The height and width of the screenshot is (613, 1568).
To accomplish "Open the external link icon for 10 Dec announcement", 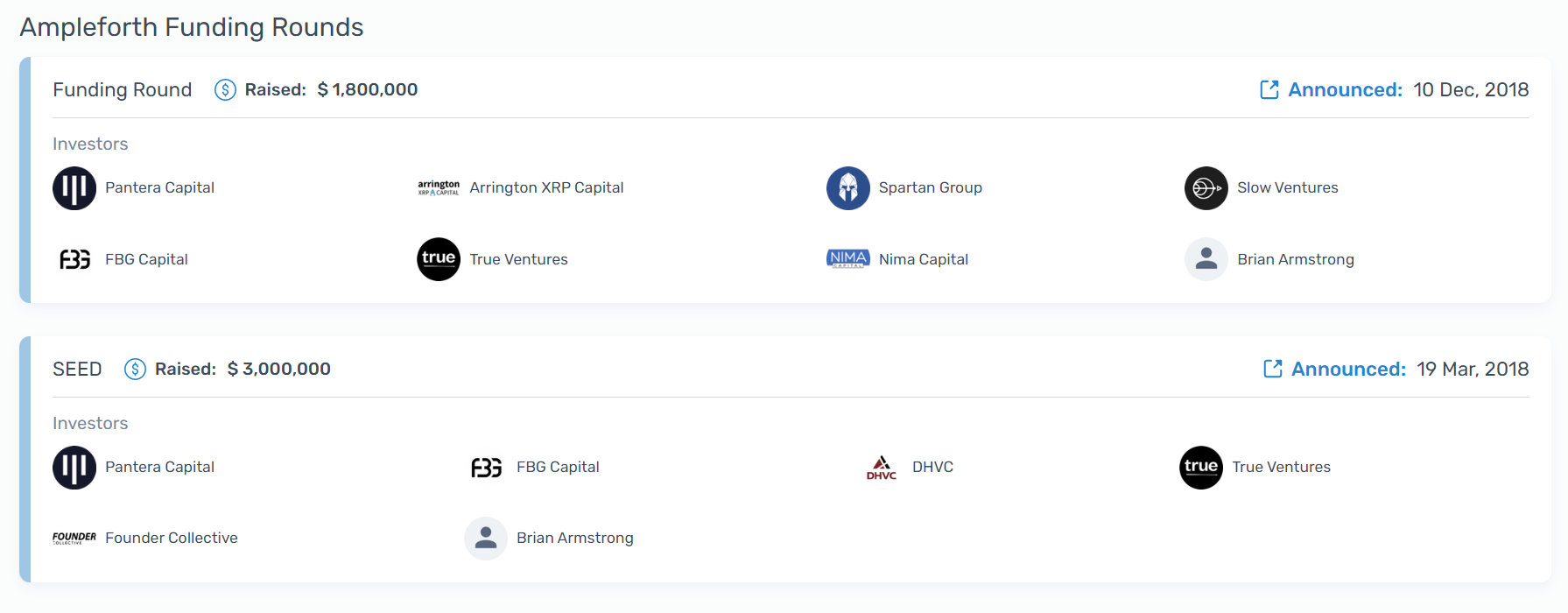I will (x=1269, y=89).
